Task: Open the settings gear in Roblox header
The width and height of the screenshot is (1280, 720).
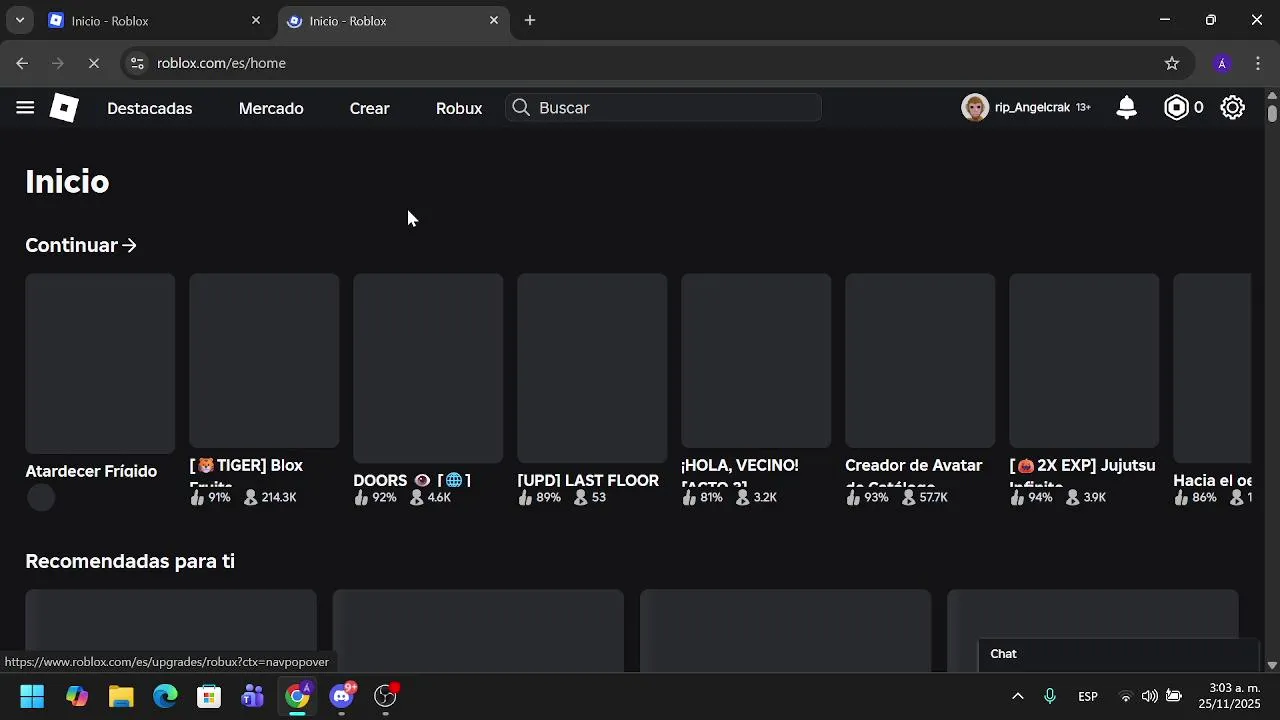Action: coord(1232,108)
